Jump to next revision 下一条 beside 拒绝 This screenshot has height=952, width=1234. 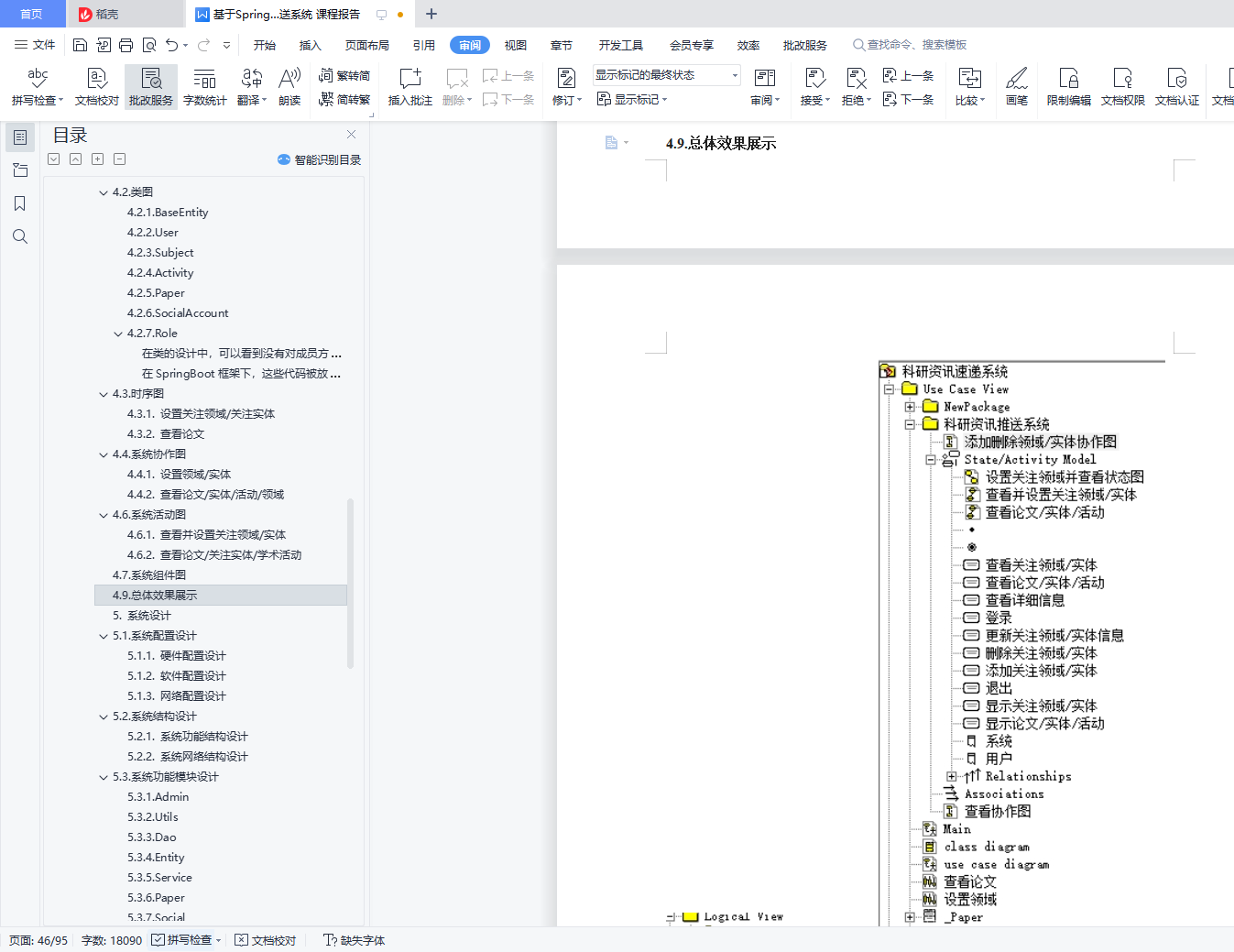click(908, 99)
